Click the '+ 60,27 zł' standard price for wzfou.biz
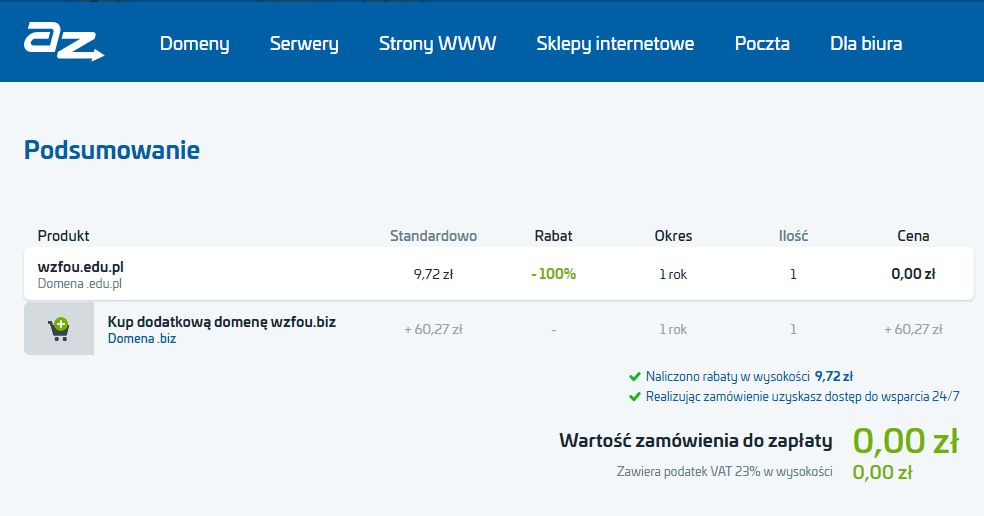 pos(433,330)
